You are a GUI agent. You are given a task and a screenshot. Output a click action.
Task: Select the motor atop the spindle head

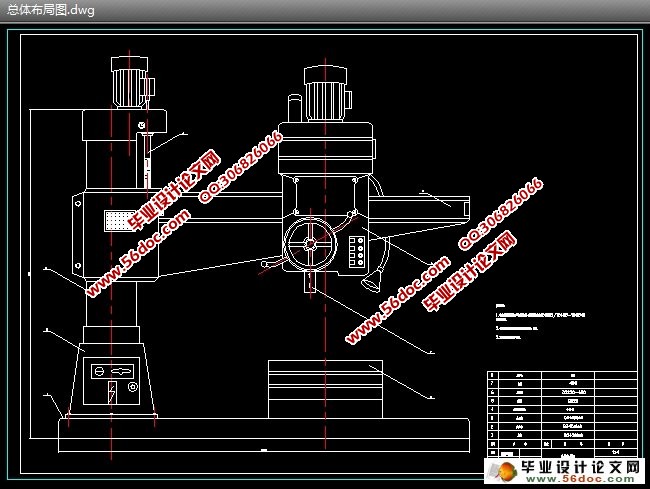pos(326,94)
